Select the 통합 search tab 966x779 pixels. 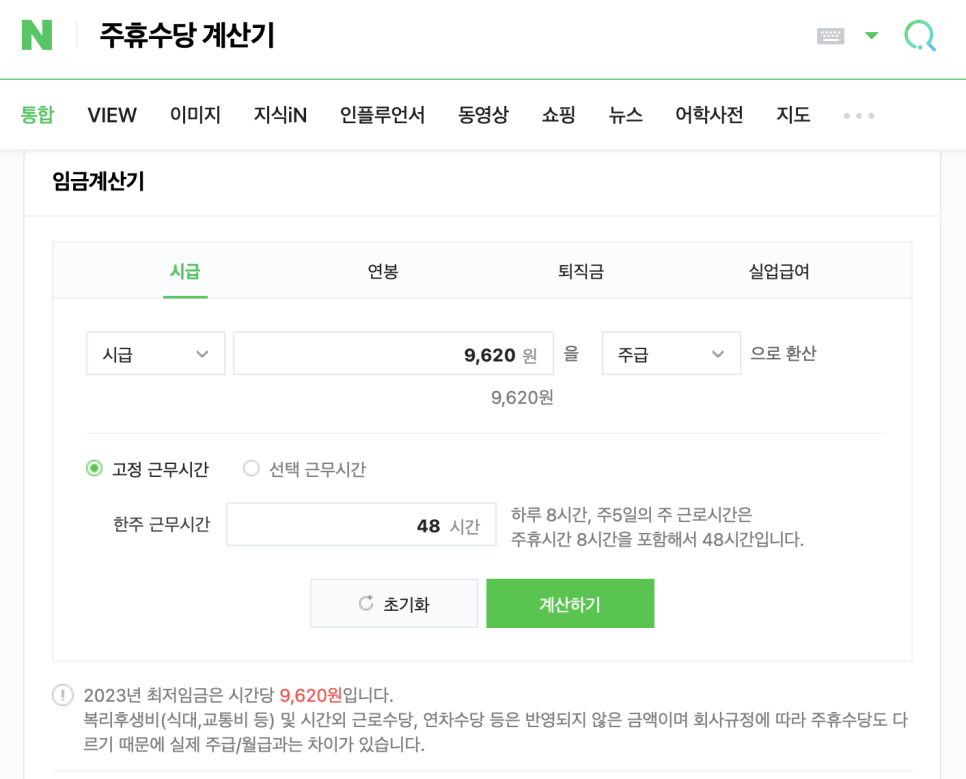tap(38, 115)
